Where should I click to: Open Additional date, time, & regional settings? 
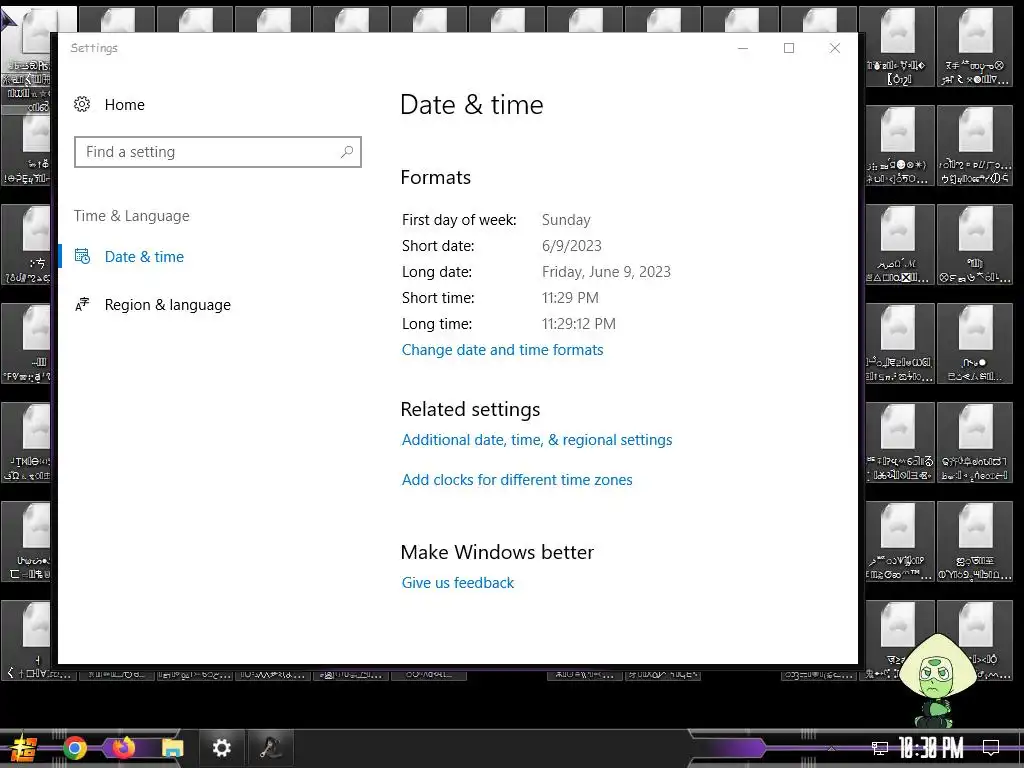537,440
